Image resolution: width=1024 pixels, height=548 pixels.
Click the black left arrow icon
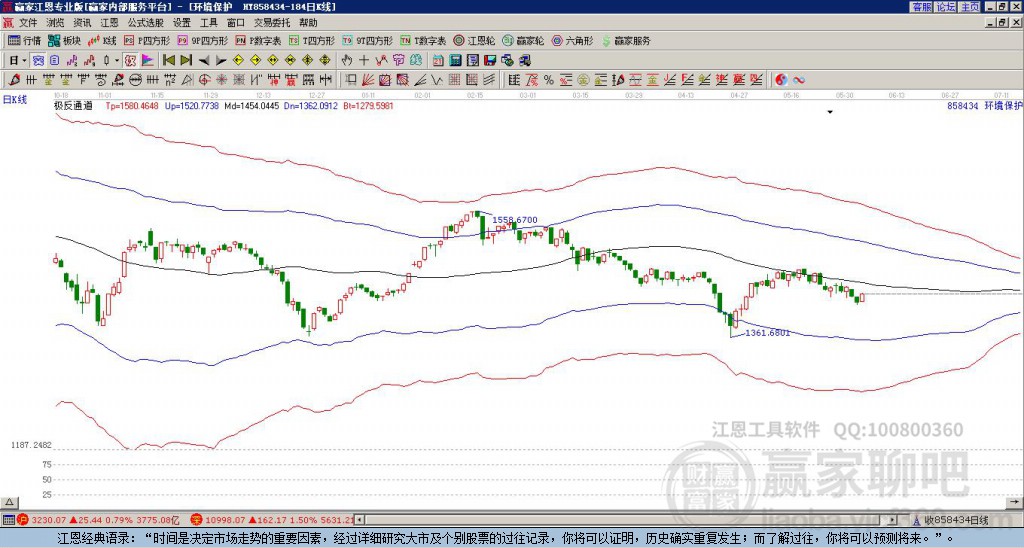pyautogui.click(x=204, y=60)
